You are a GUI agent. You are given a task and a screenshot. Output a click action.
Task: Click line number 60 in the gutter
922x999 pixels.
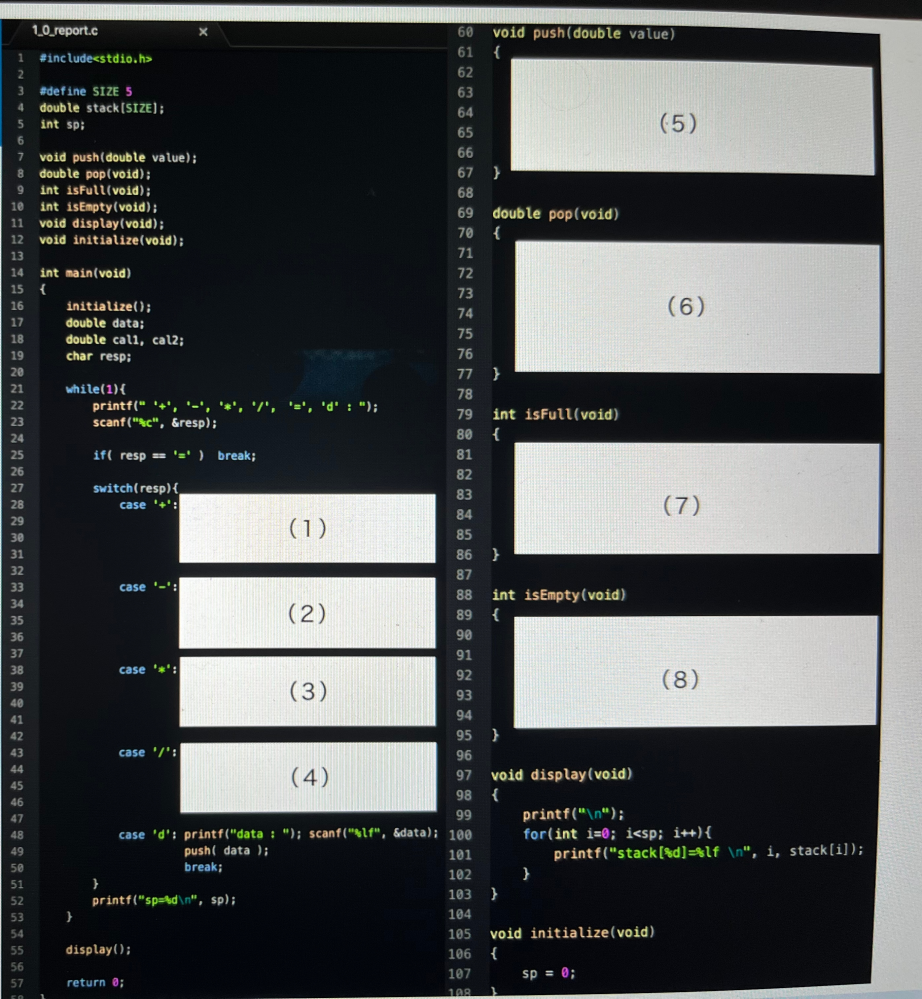pos(464,34)
